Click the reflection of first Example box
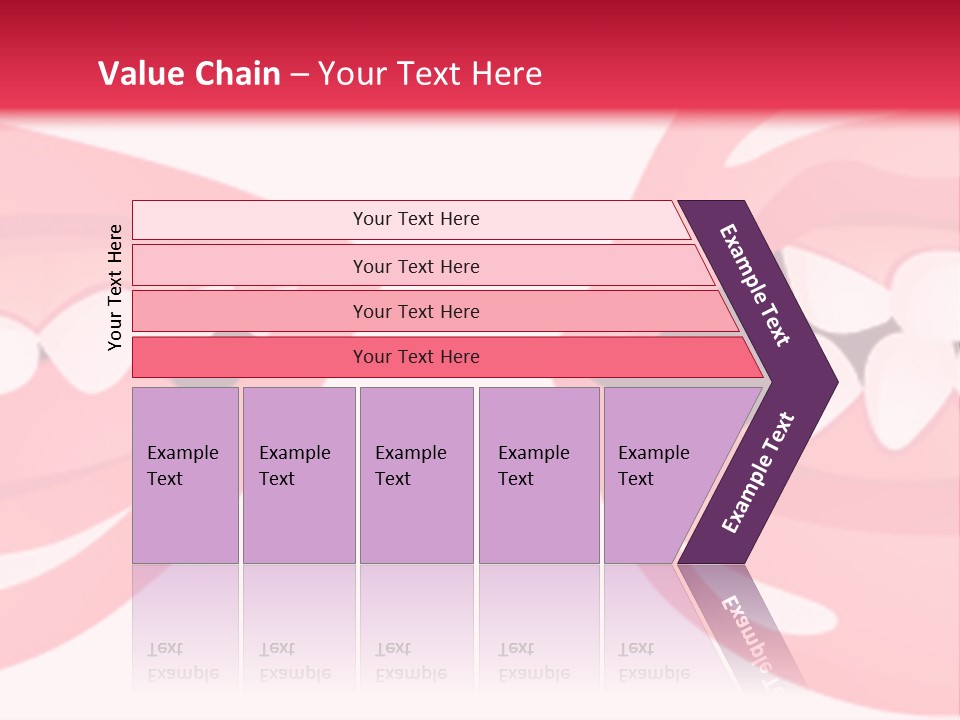 coord(185,640)
